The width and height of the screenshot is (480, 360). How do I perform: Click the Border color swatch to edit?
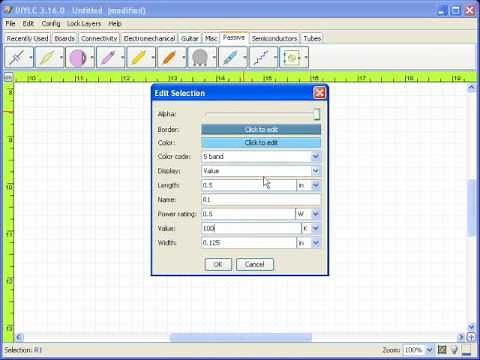pos(261,129)
